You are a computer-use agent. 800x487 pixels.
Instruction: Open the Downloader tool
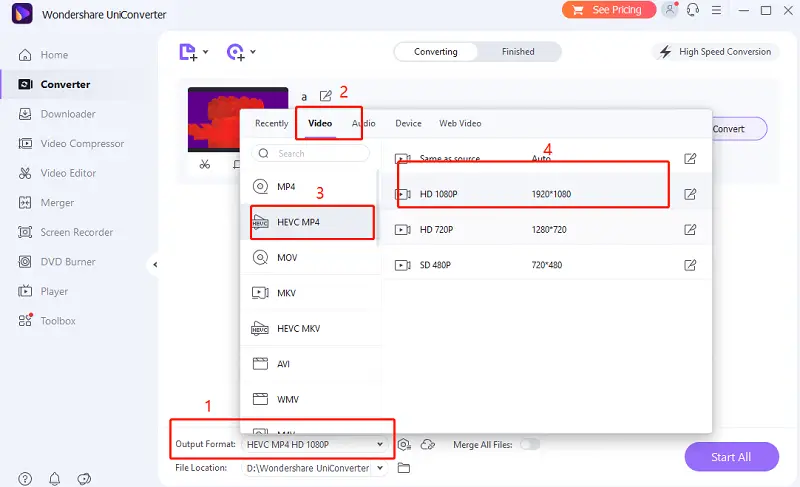(57, 114)
